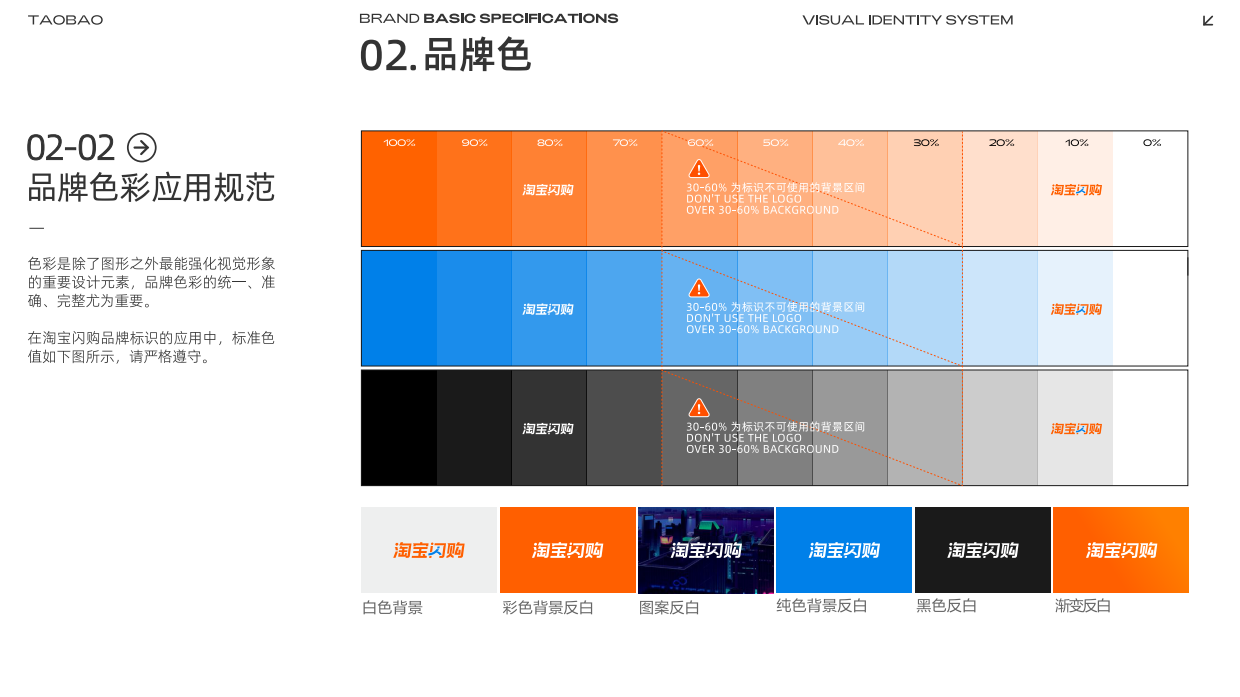Click the 黑色反白 caption
Viewport: 1240px width, 697px height.
click(946, 606)
